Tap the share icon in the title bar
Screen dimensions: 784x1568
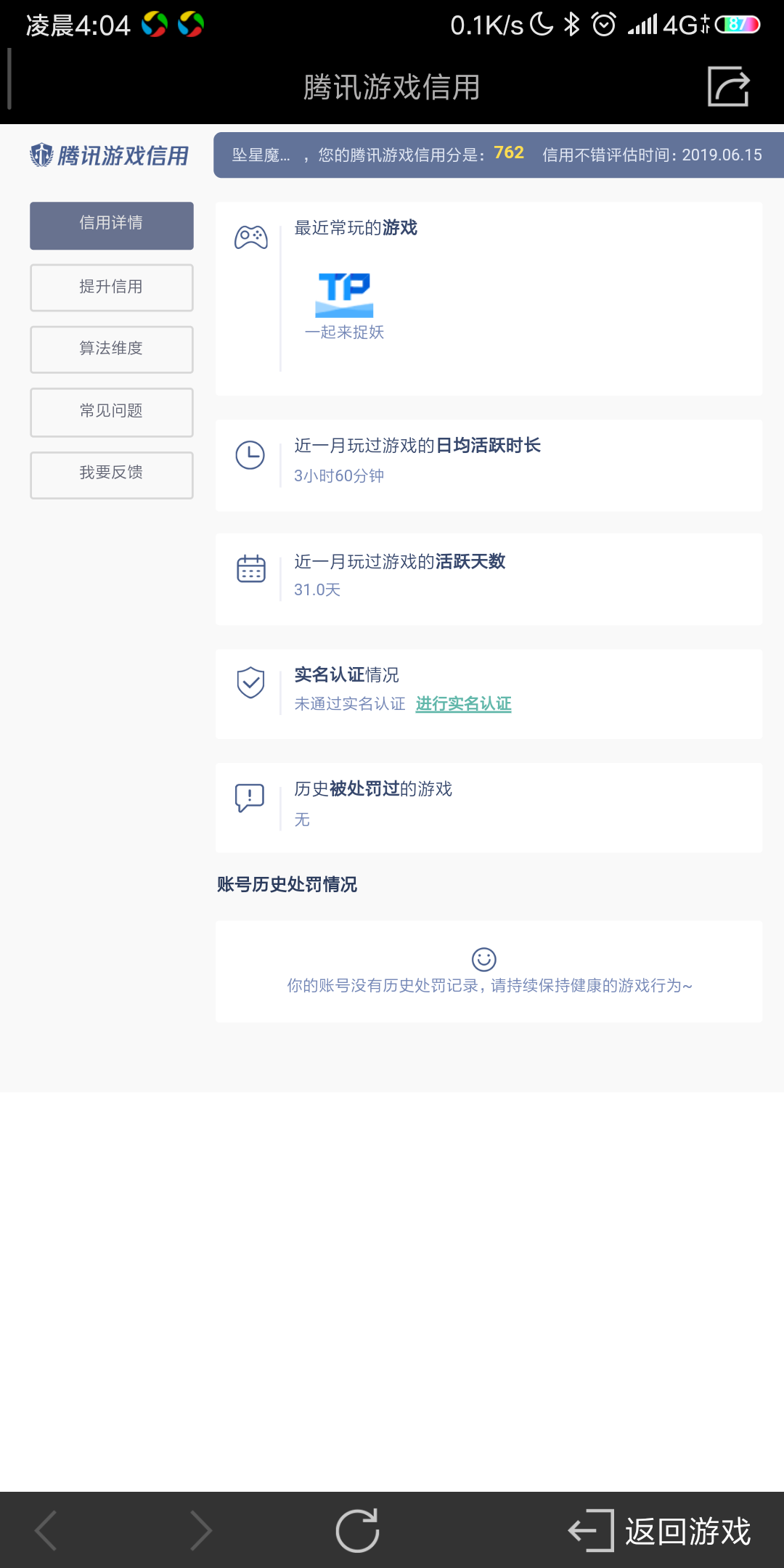coord(728,86)
